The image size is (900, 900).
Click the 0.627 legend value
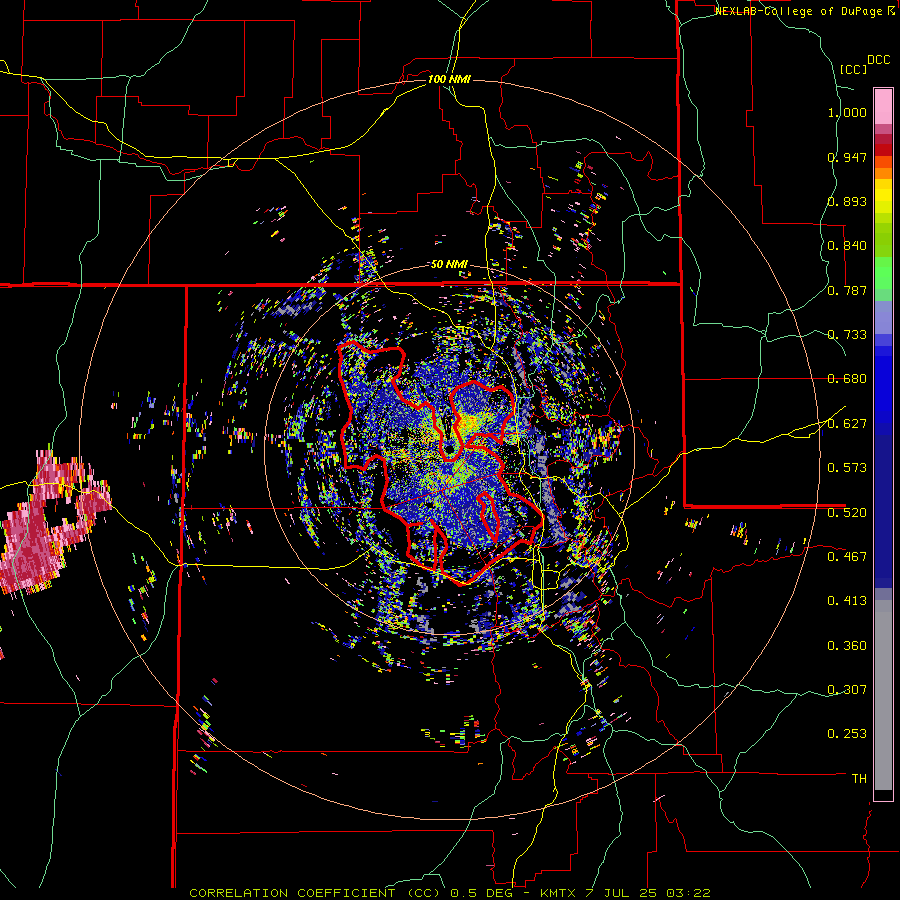847,424
